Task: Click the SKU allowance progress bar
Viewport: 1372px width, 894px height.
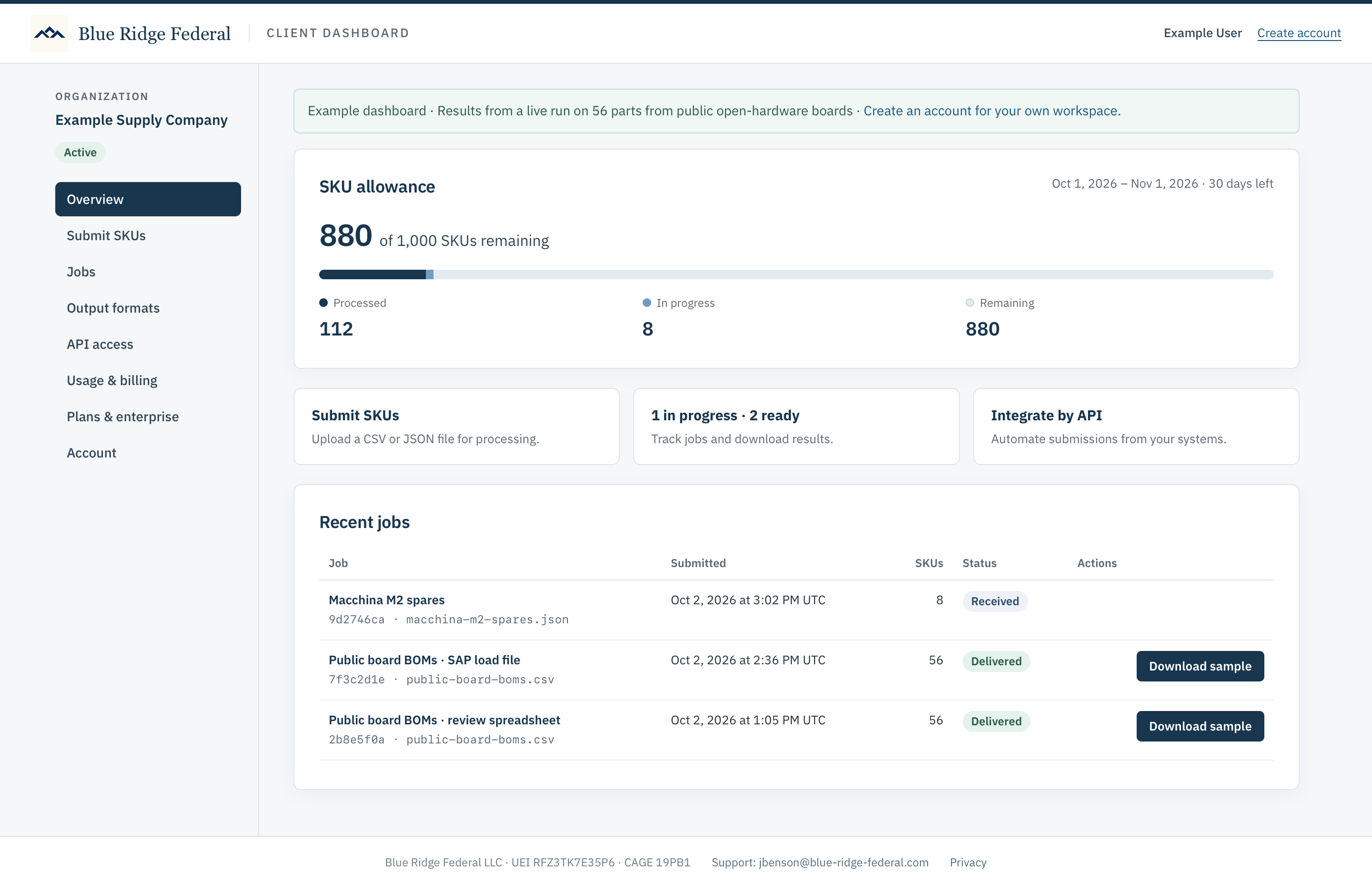Action: point(796,274)
